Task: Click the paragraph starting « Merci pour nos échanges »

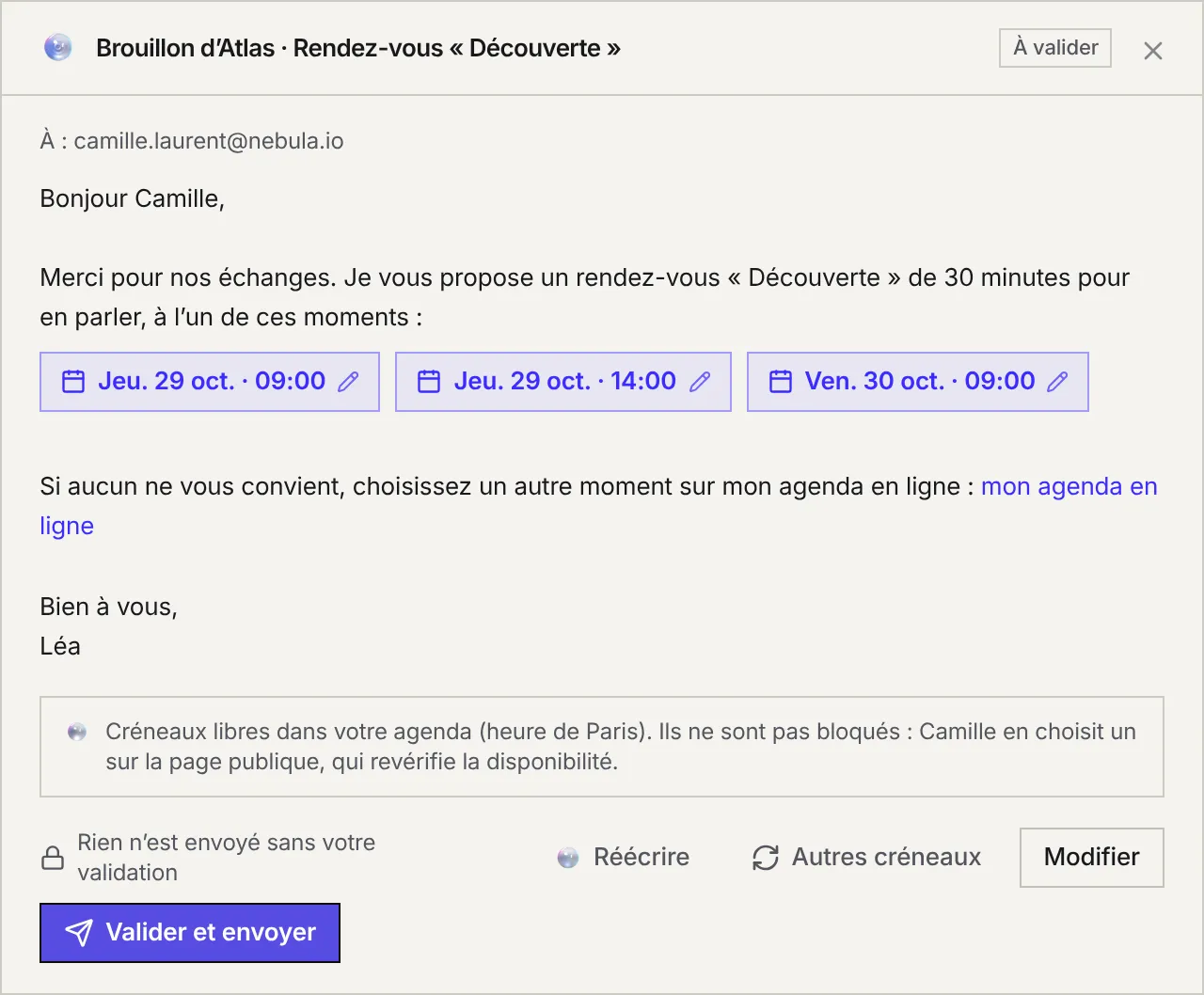Action: pyautogui.click(x=585, y=297)
